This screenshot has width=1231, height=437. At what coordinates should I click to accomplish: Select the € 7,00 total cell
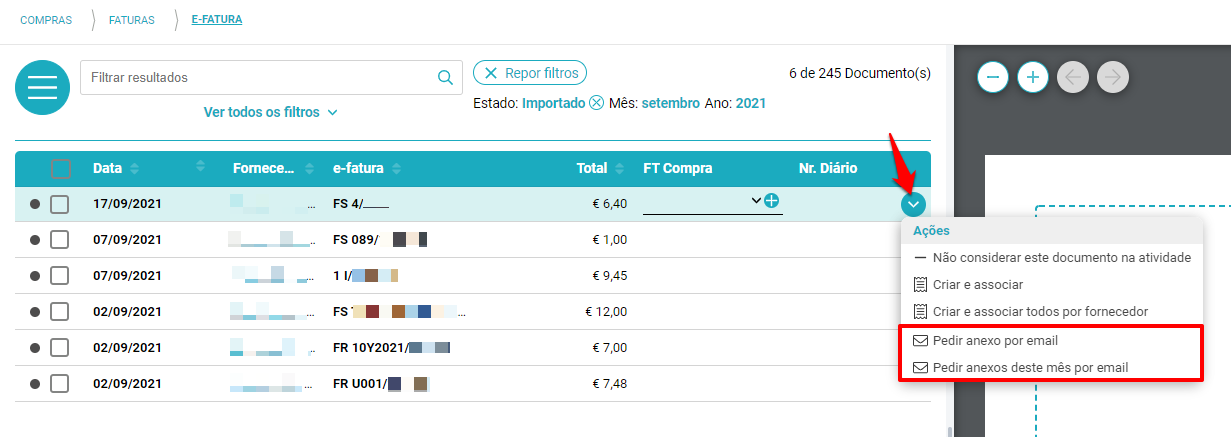(x=609, y=348)
